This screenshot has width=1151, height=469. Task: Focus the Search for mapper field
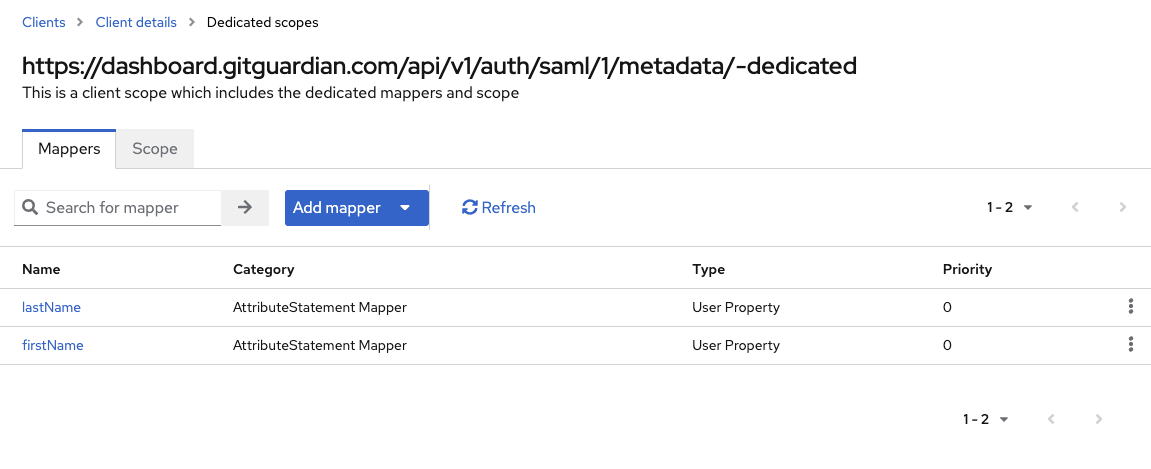click(117, 208)
